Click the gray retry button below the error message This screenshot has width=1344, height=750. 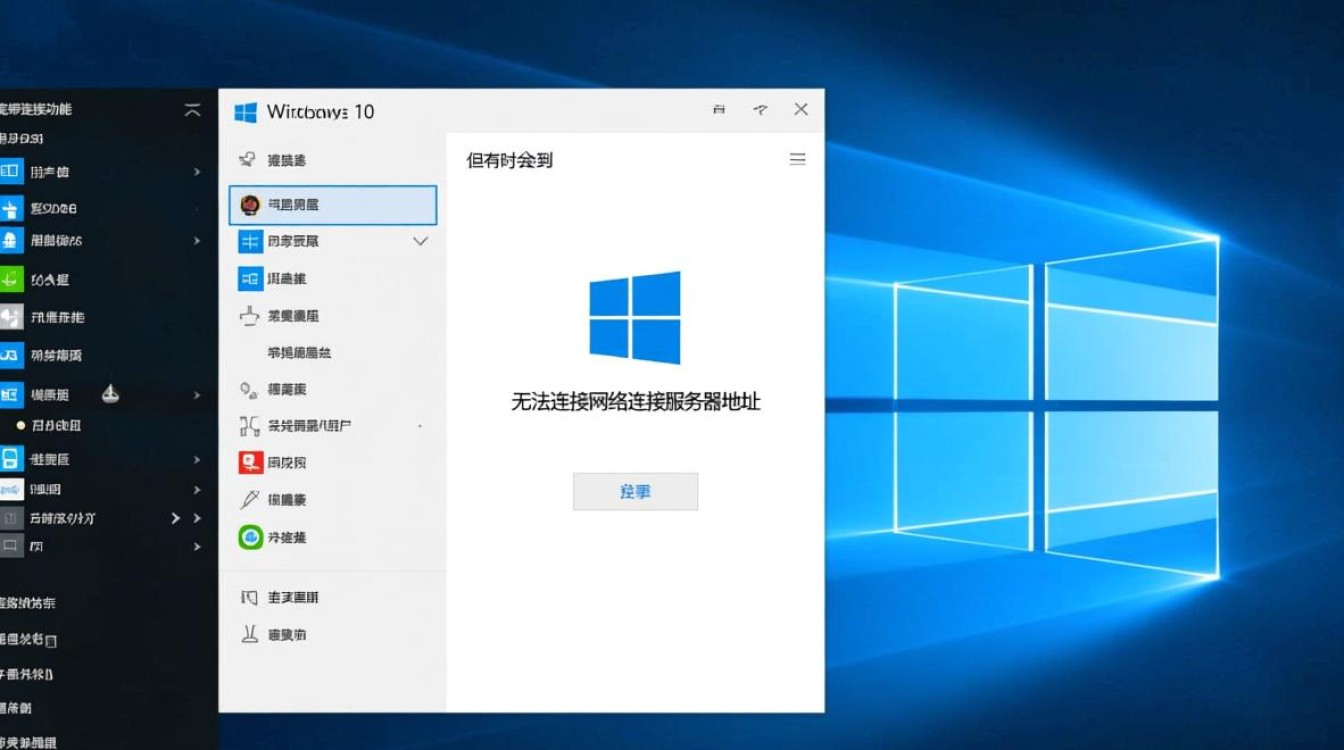click(x=635, y=491)
